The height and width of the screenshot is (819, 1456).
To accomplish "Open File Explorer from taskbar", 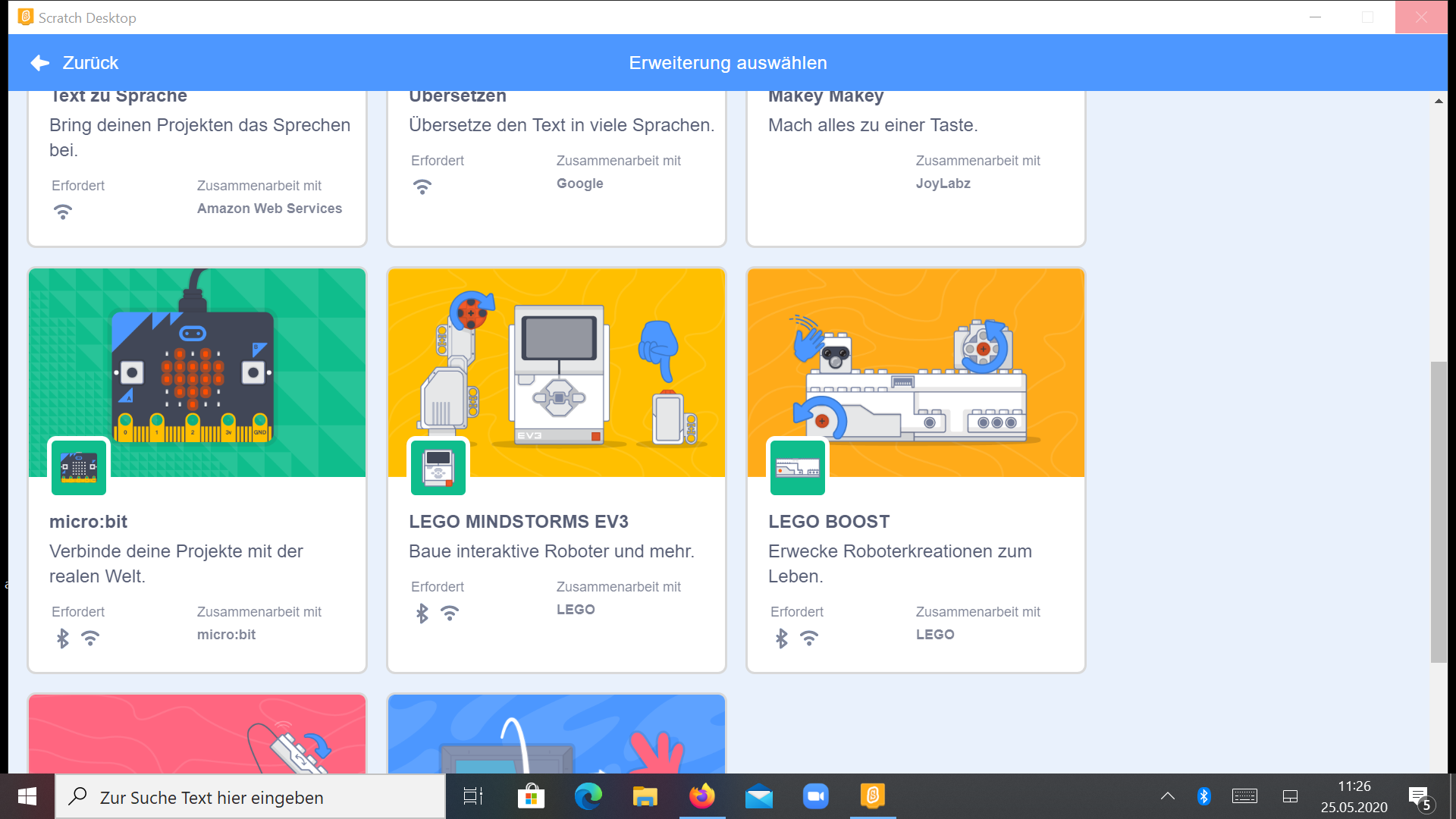I will click(x=645, y=796).
